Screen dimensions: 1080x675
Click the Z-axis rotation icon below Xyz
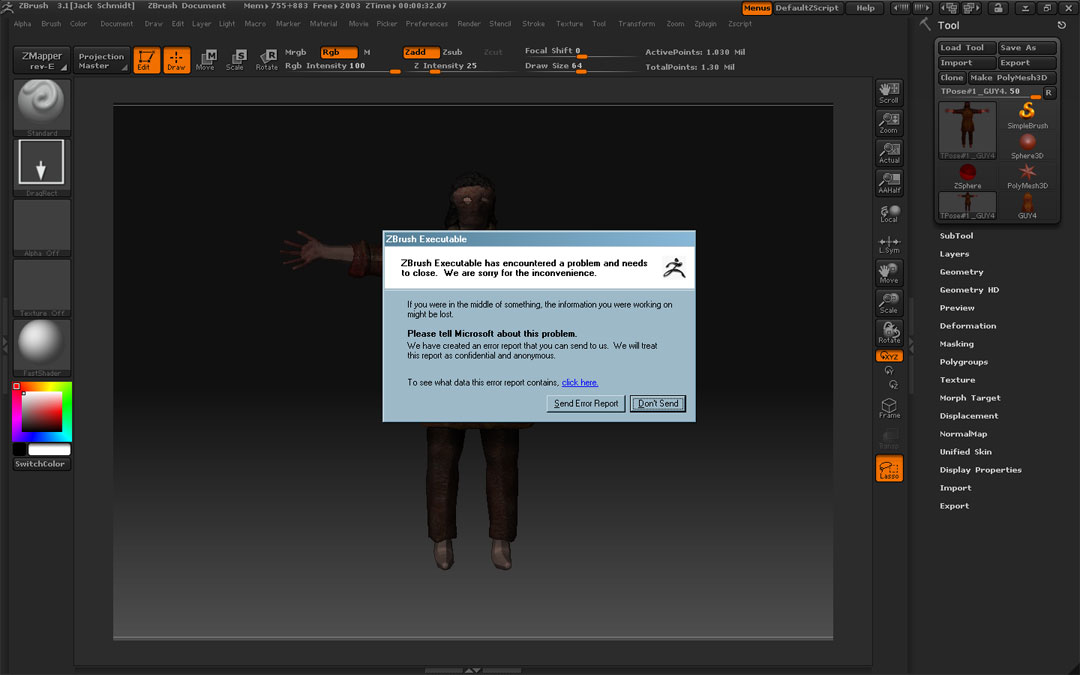coord(893,384)
